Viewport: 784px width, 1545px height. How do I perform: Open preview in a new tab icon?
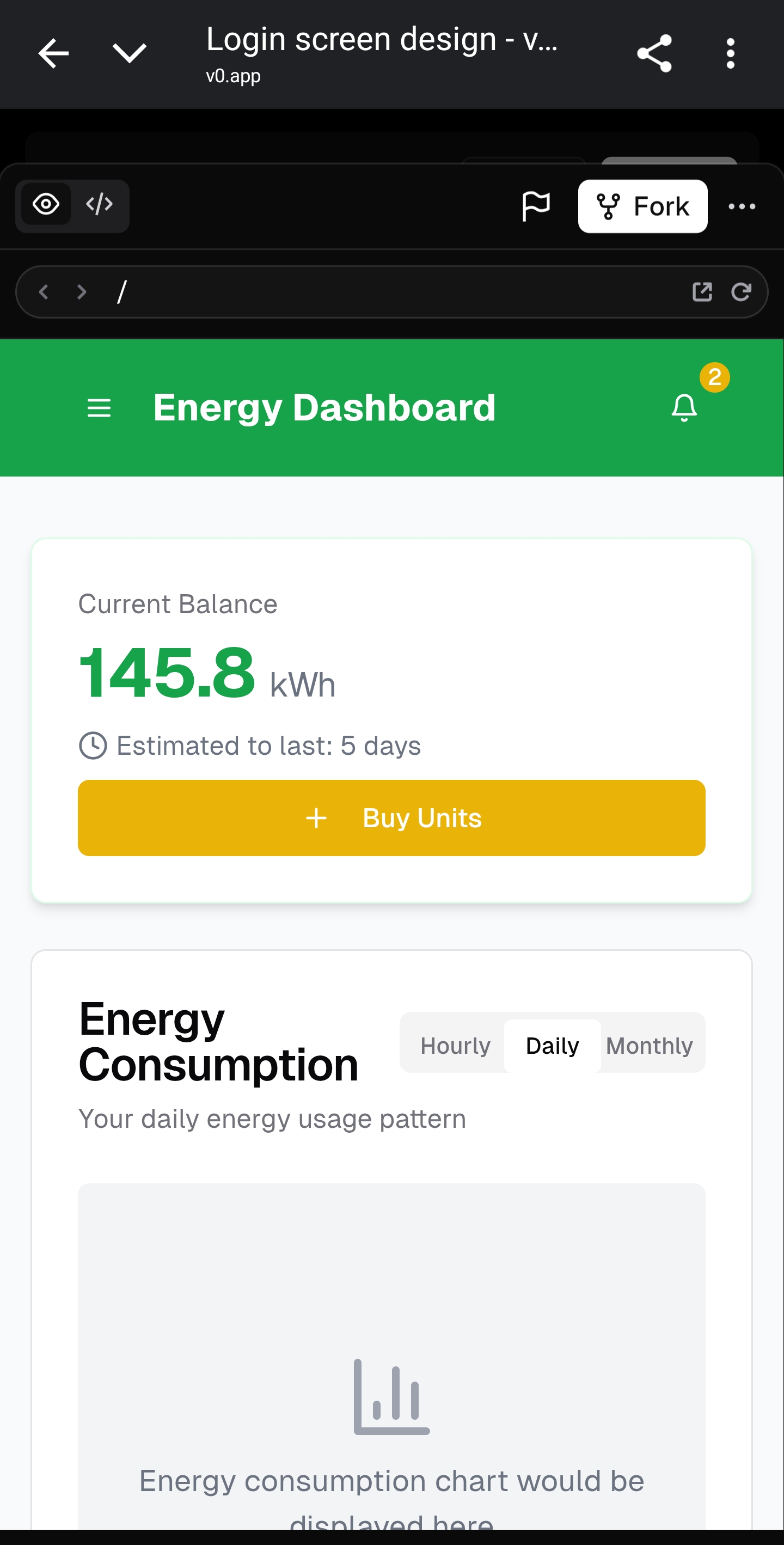coord(702,292)
